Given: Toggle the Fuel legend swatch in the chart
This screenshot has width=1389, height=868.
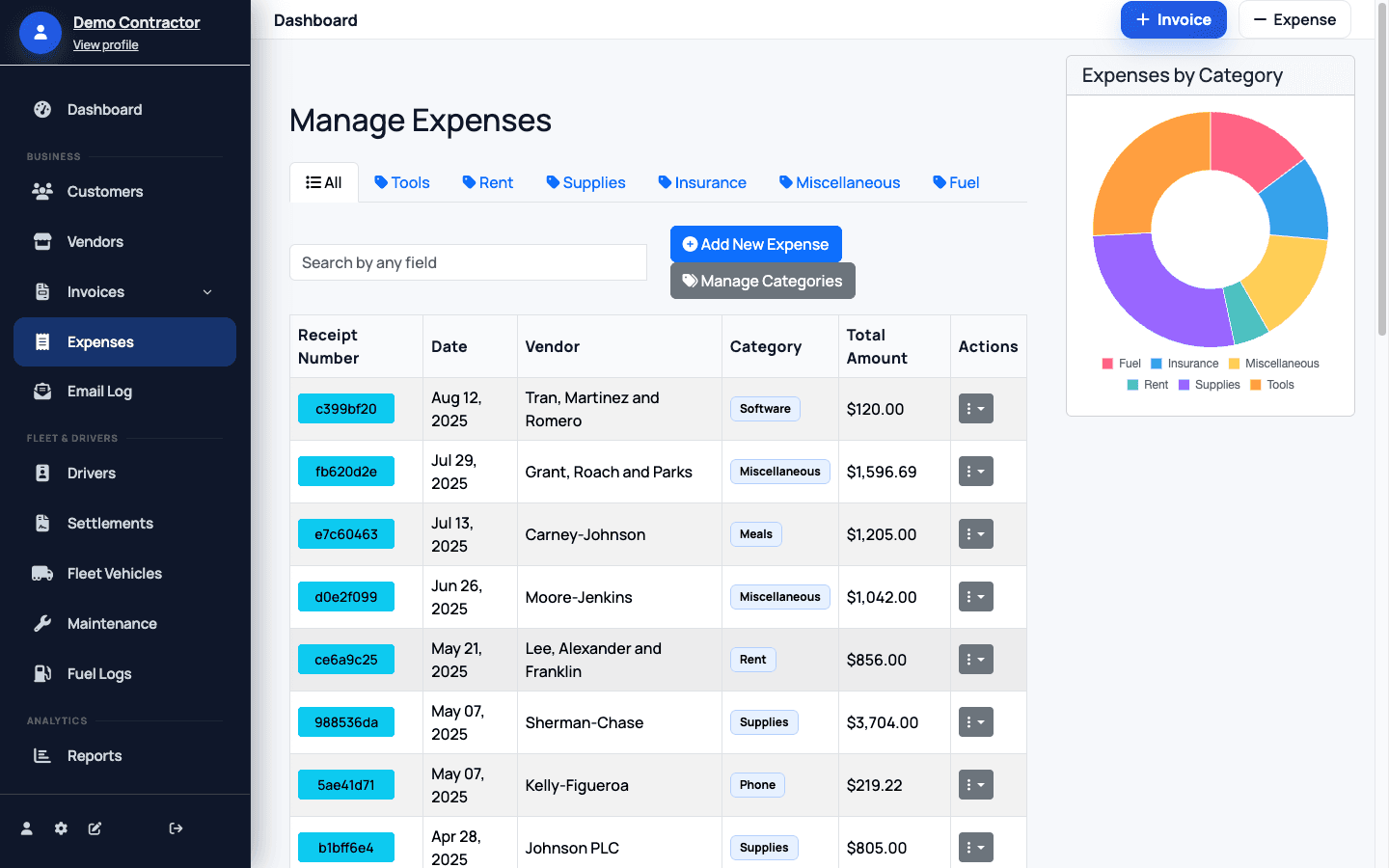Looking at the screenshot, I should click(x=1107, y=364).
